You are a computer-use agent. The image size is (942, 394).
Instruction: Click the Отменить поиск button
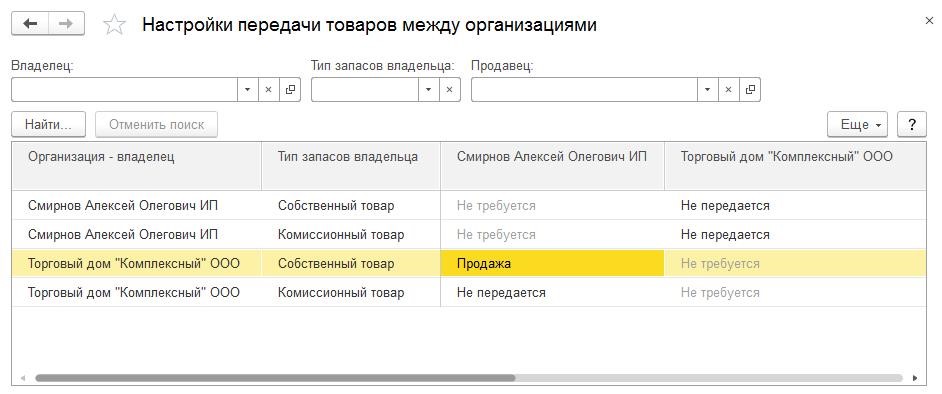(156, 124)
